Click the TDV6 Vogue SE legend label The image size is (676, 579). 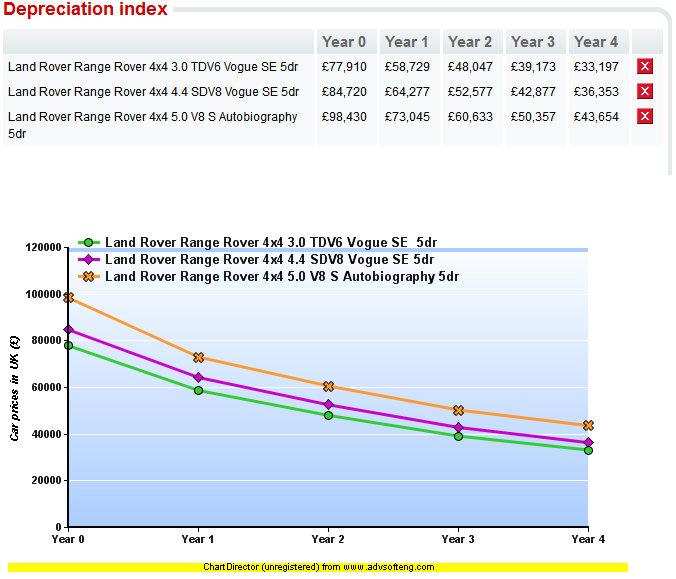coord(271,242)
